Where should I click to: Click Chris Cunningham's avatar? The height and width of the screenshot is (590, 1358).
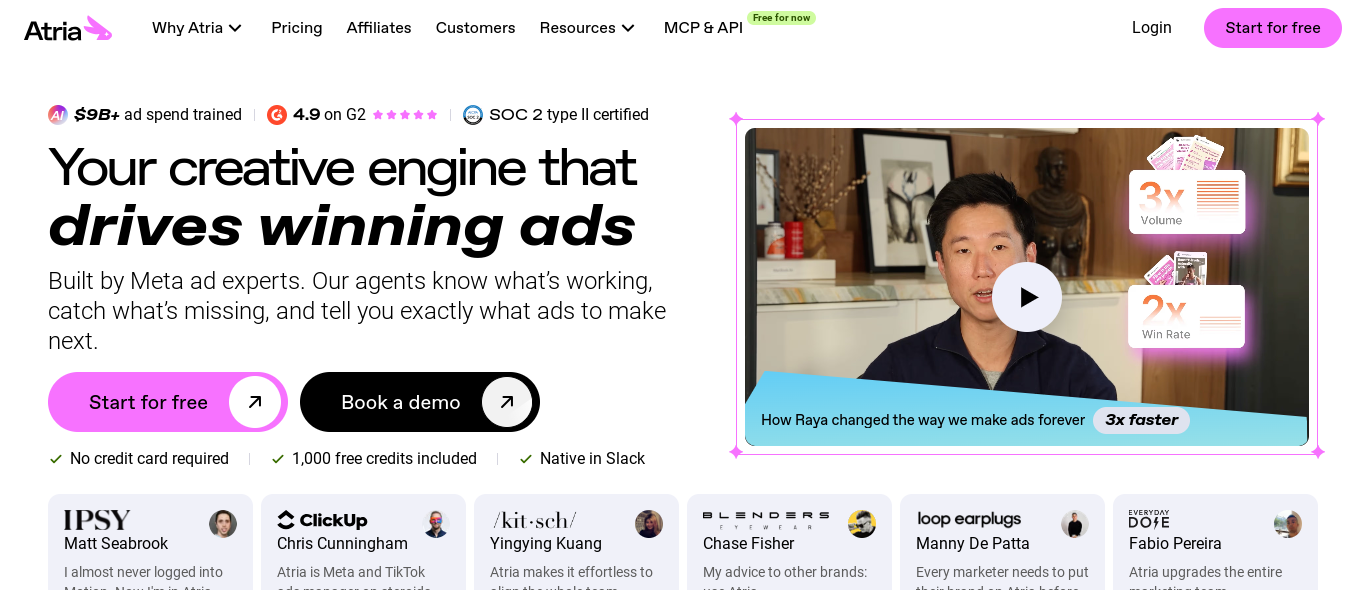click(x=436, y=524)
